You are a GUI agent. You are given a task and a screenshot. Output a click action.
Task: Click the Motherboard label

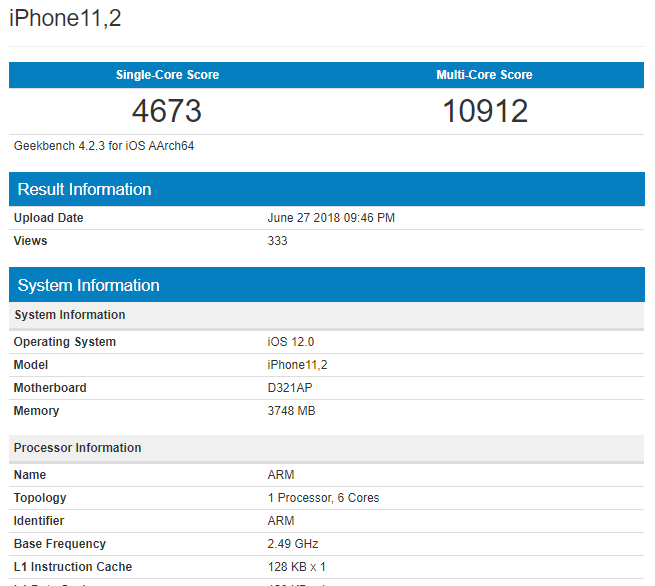pos(50,388)
